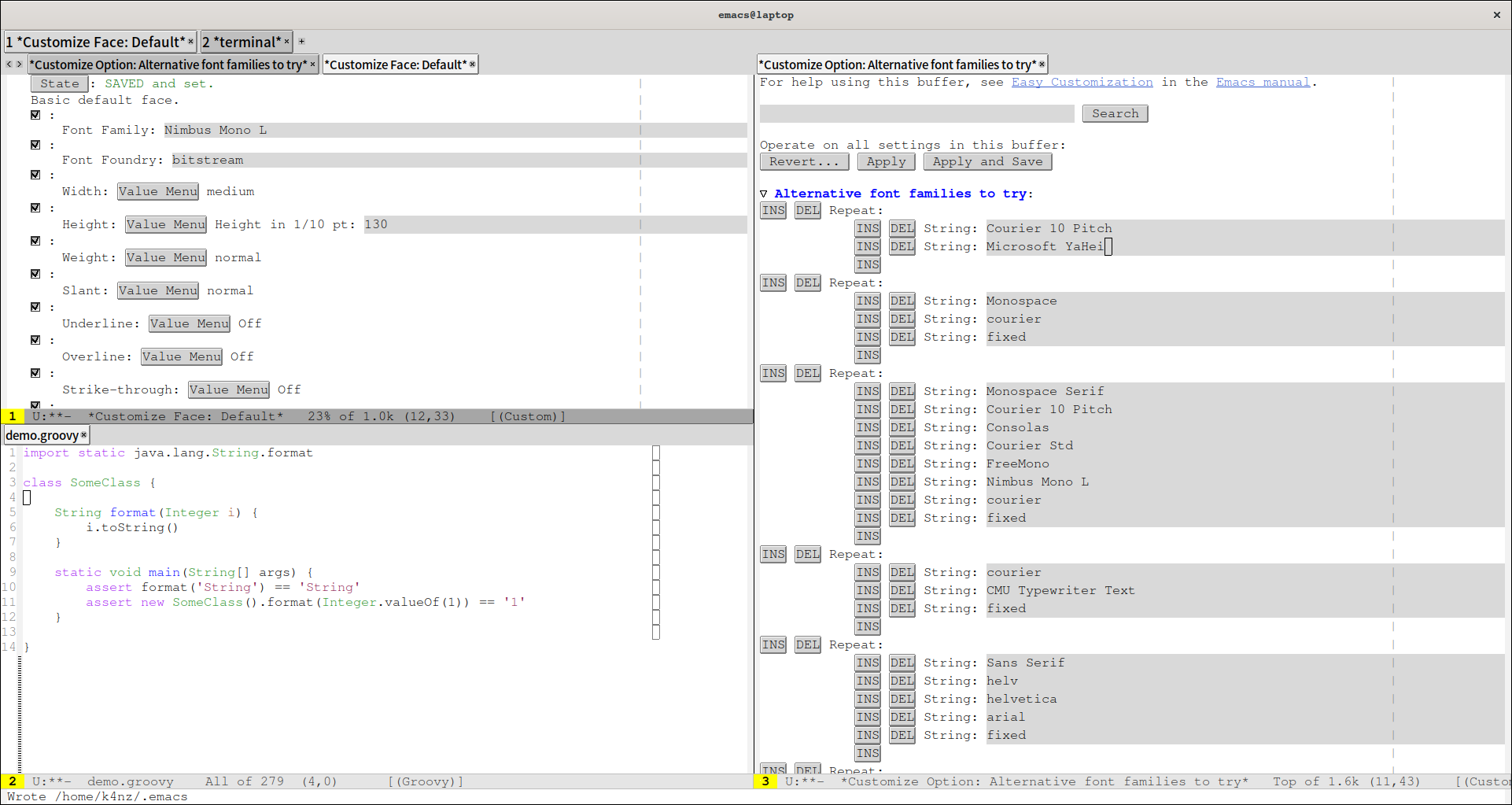Toggle the Font Family attribute checkbox

click(35, 115)
